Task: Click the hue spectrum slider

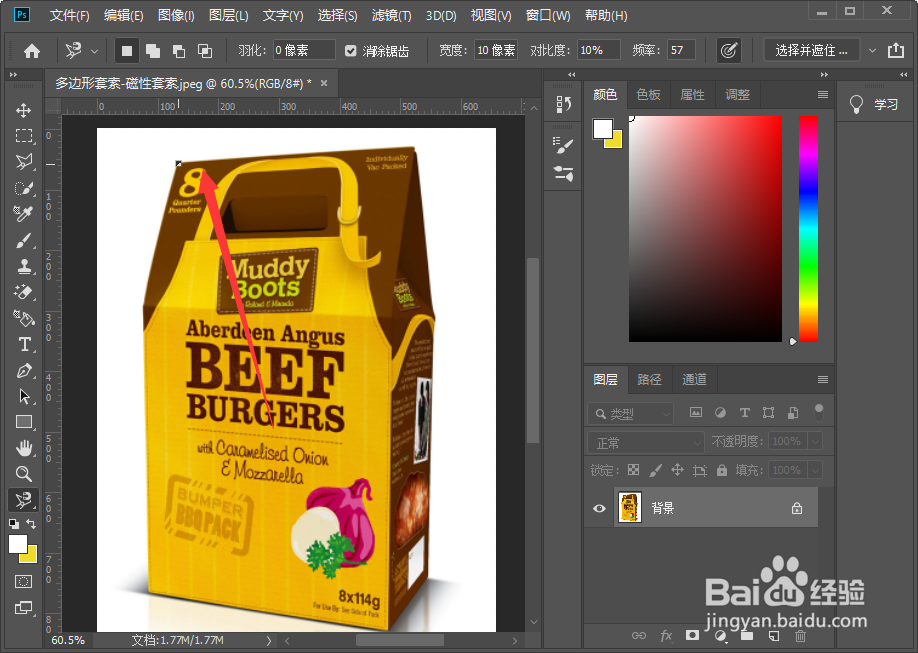Action: click(809, 229)
